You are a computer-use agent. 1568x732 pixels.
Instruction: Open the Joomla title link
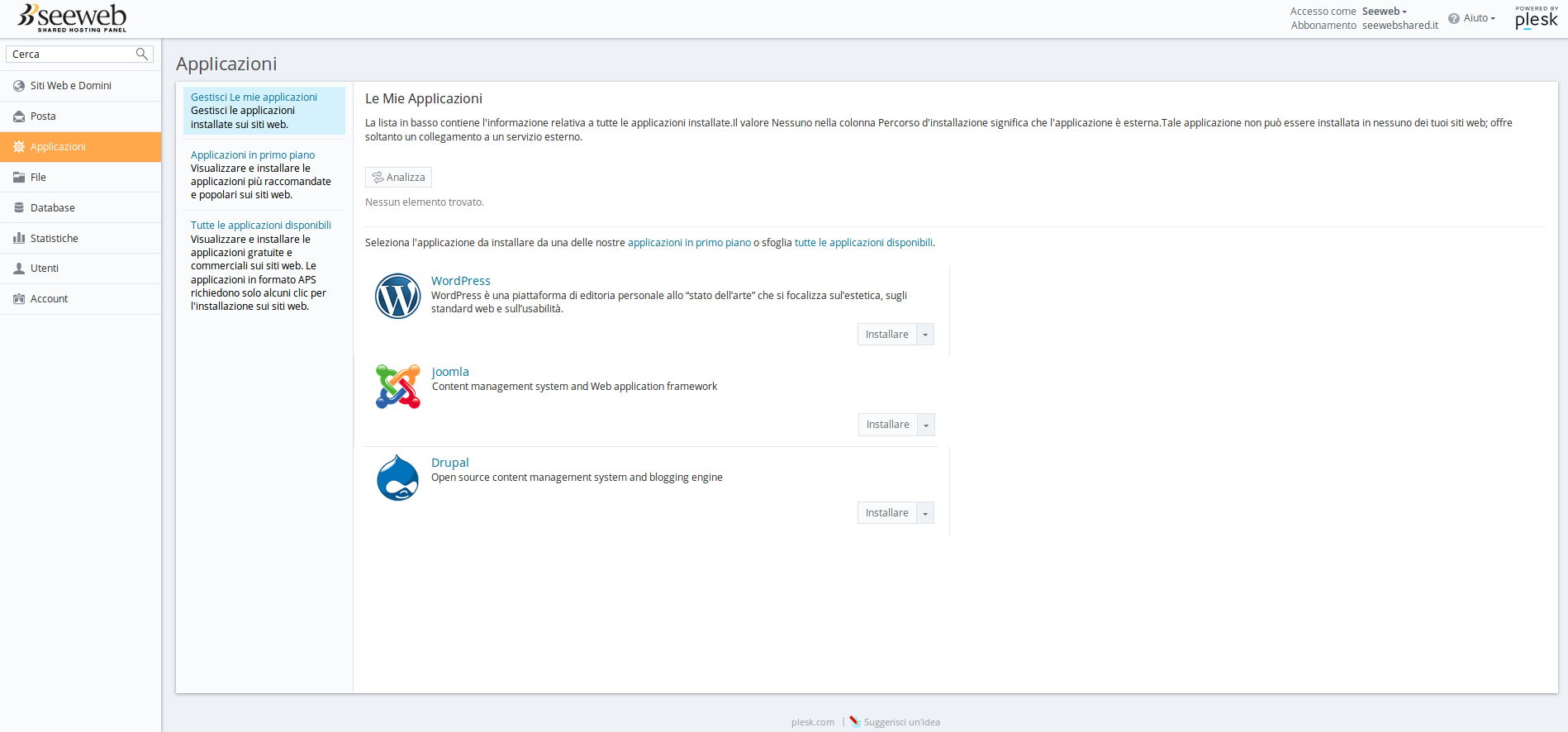pyautogui.click(x=450, y=372)
